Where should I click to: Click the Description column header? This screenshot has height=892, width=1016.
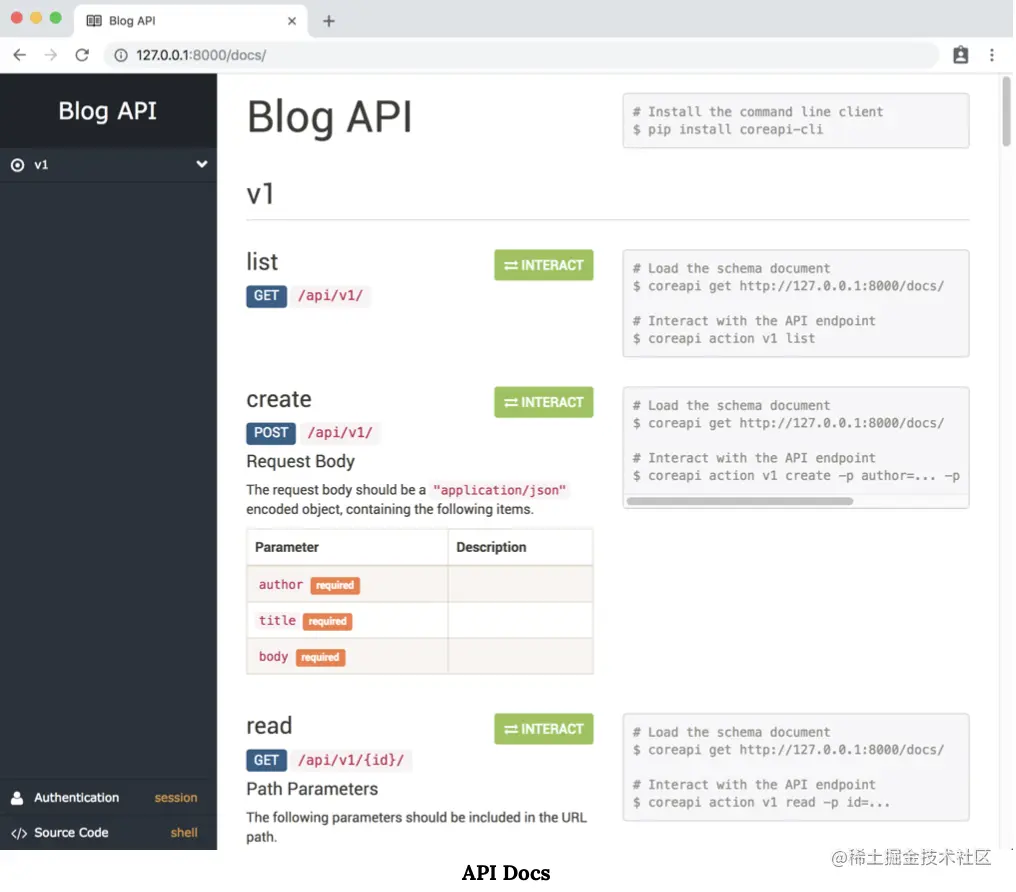[x=491, y=547]
